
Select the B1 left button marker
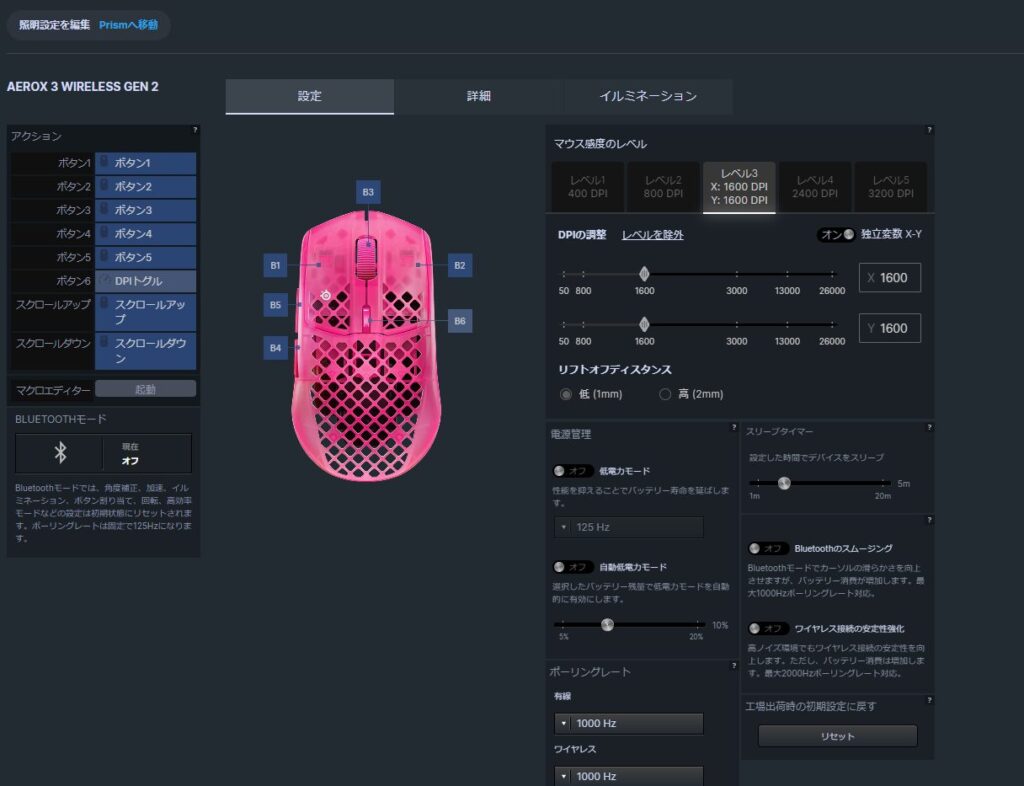(x=275, y=265)
